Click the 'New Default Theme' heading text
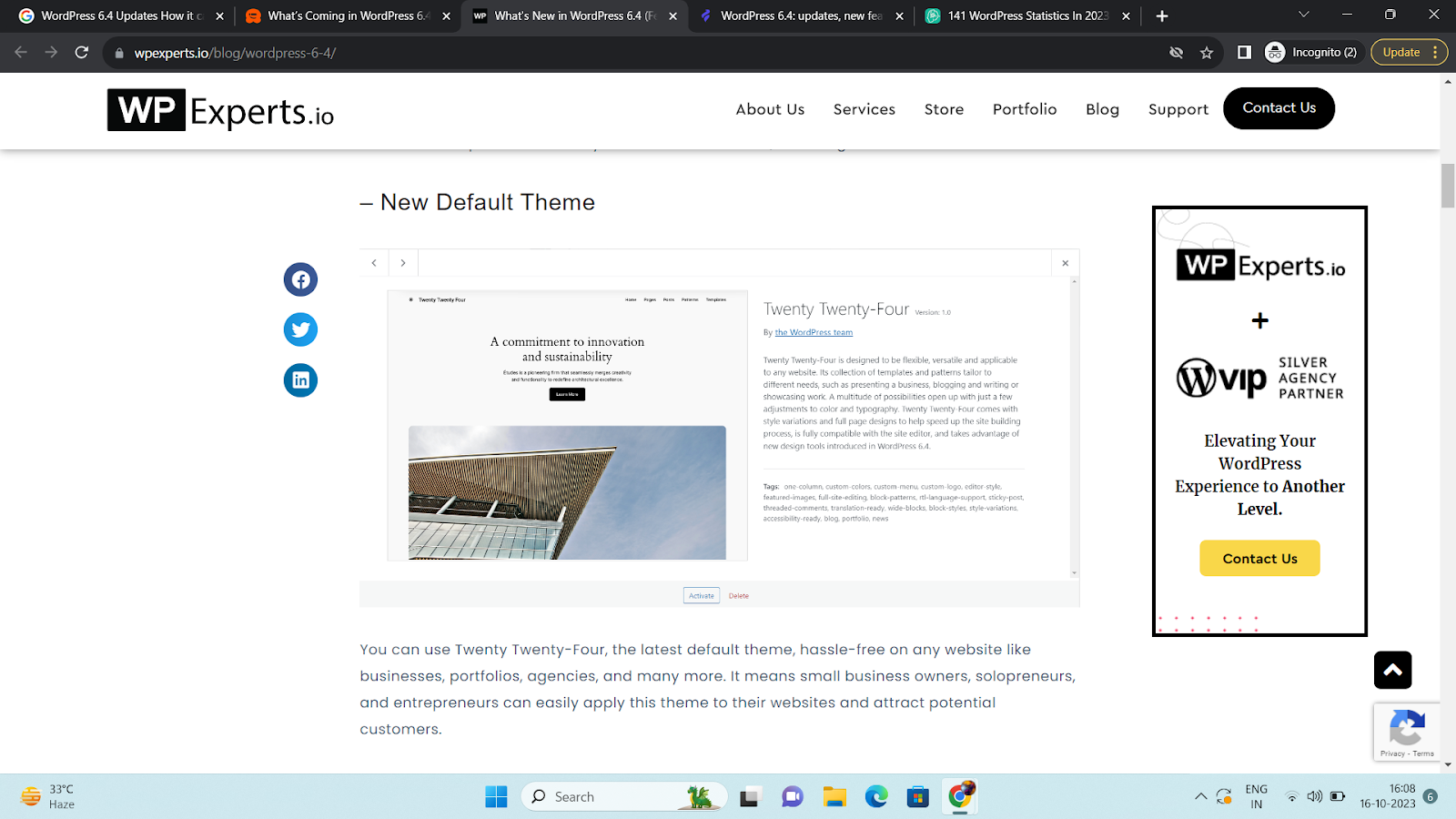This screenshot has width=1456, height=819. tap(488, 202)
